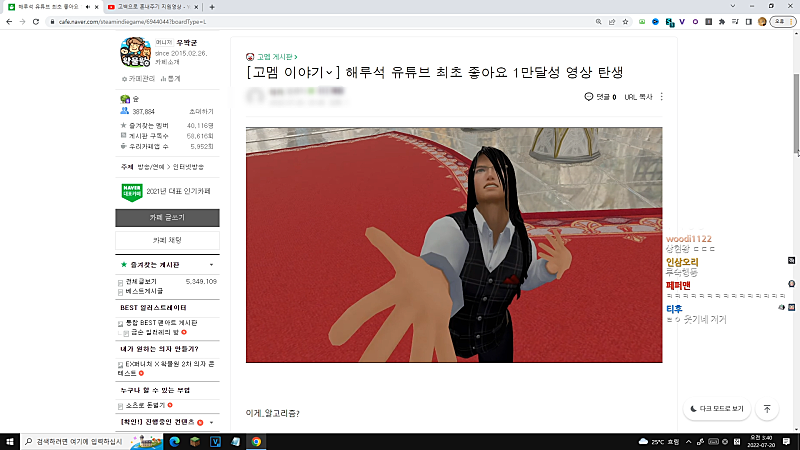Go back to the previous page
800x450 pixels.
(9, 22)
